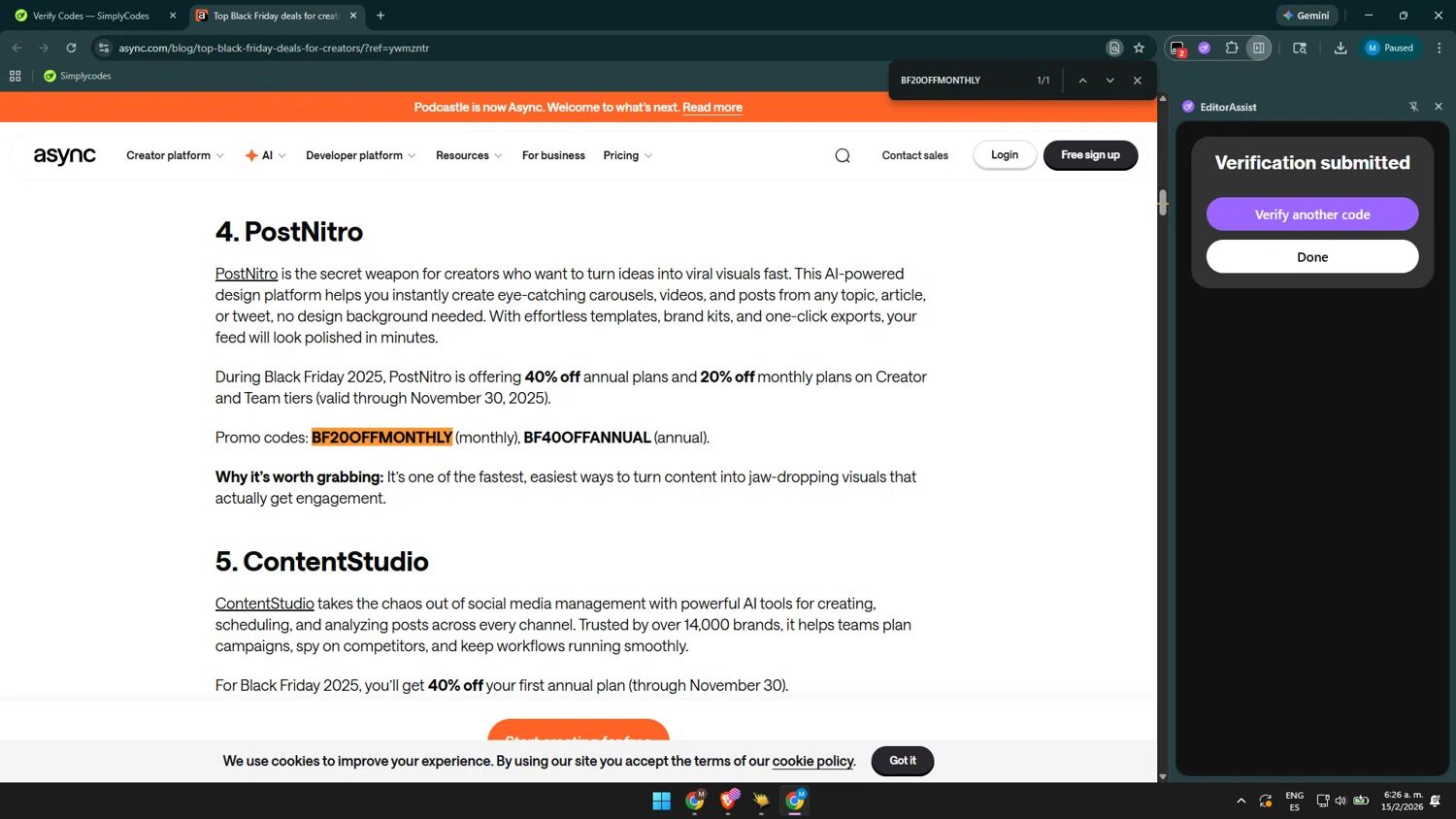Open the extension with red 2 badge

[1177, 48]
